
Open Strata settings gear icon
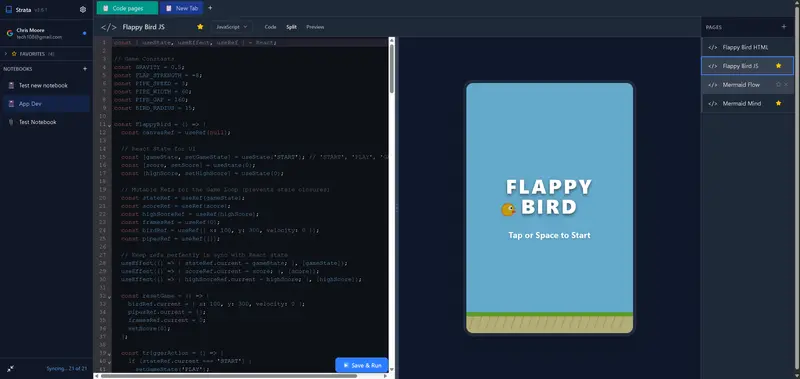point(83,9)
